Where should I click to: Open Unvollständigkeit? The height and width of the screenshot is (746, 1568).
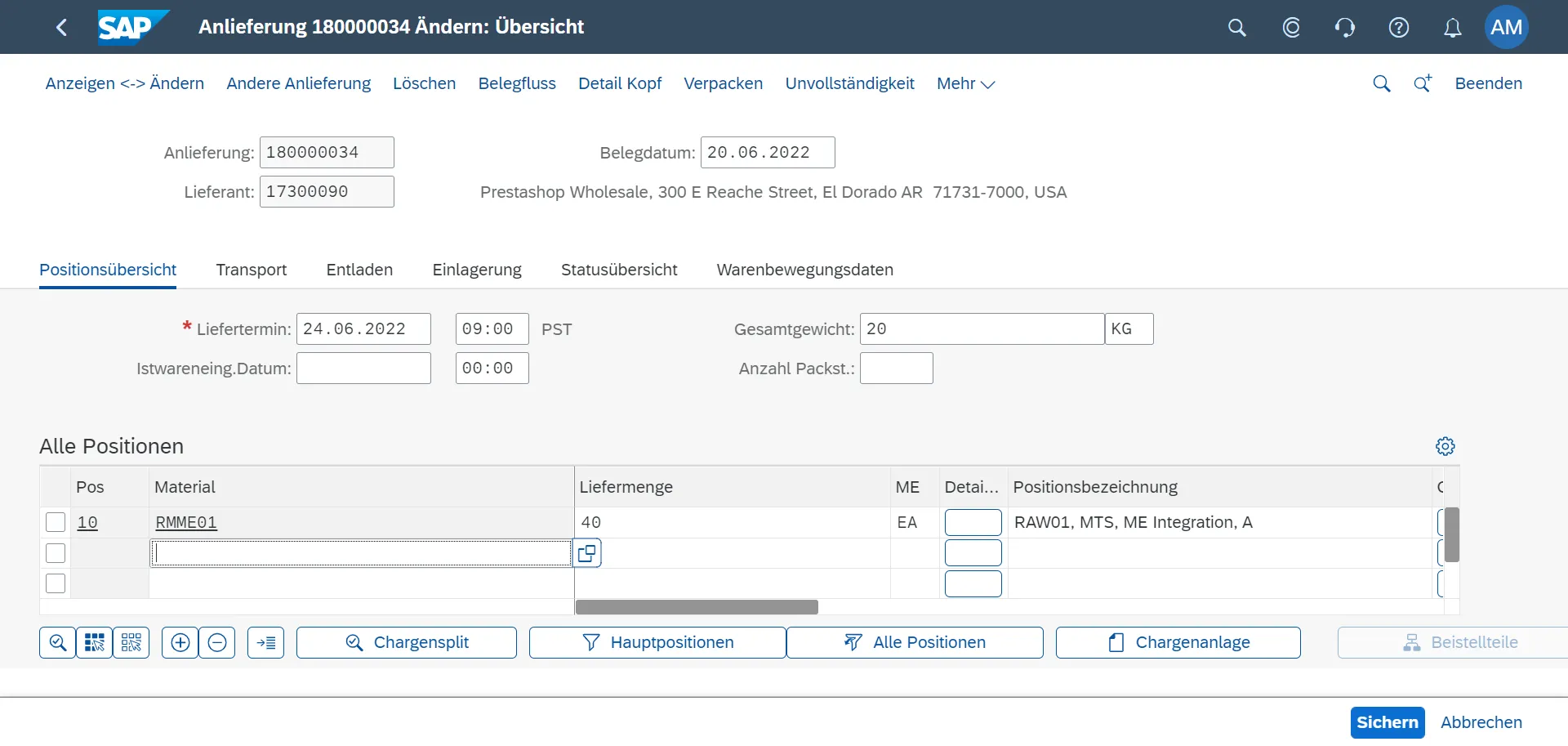[849, 83]
